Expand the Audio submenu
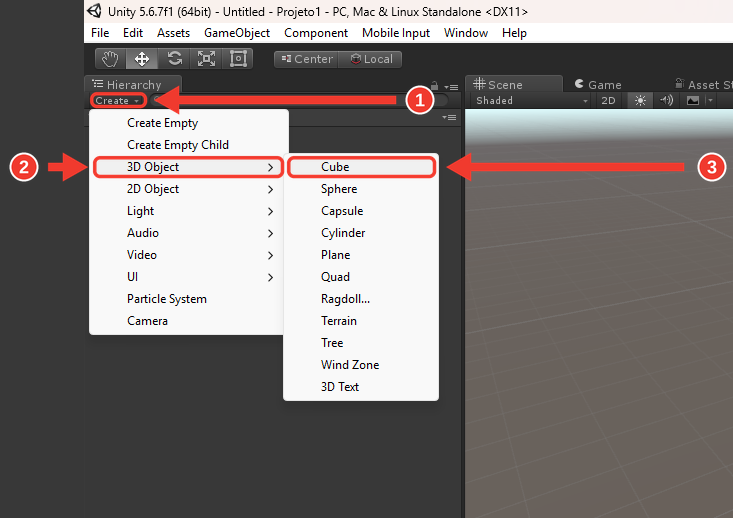 [x=186, y=233]
